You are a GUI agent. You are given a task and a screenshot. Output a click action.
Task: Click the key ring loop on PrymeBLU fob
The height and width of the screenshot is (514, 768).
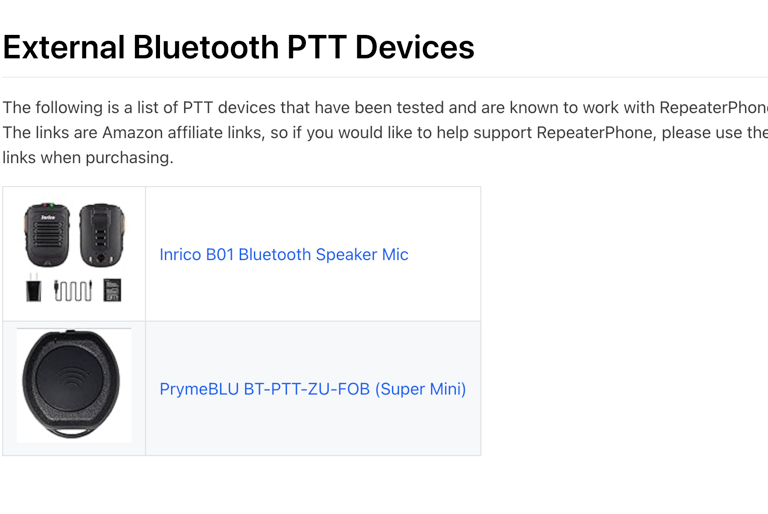(72, 431)
